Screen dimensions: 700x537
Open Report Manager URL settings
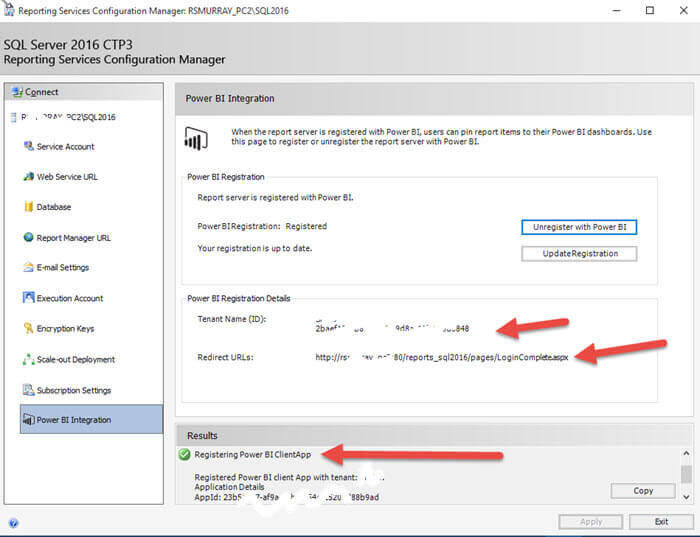[74, 237]
